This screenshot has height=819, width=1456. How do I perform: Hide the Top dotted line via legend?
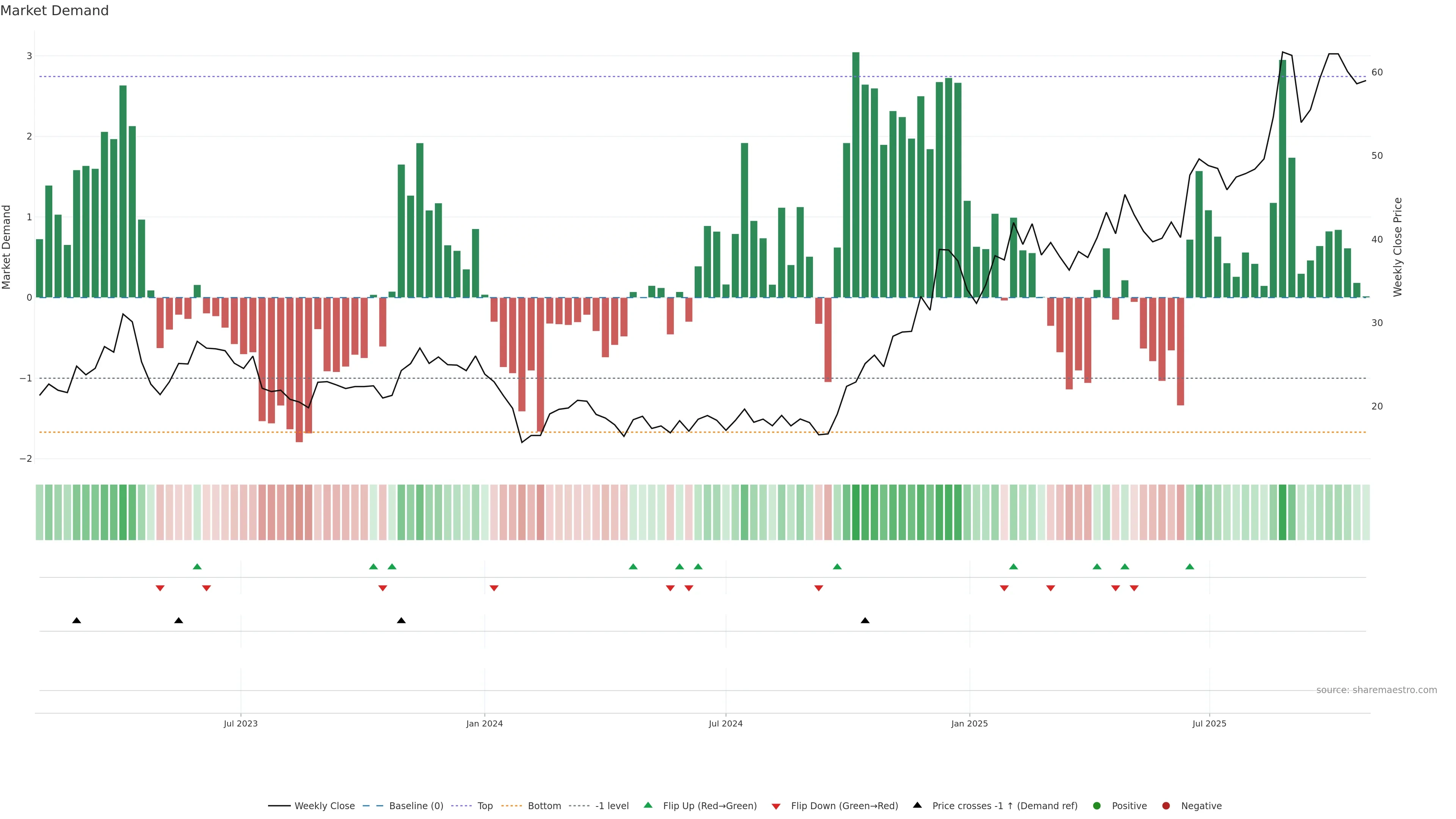click(485, 805)
